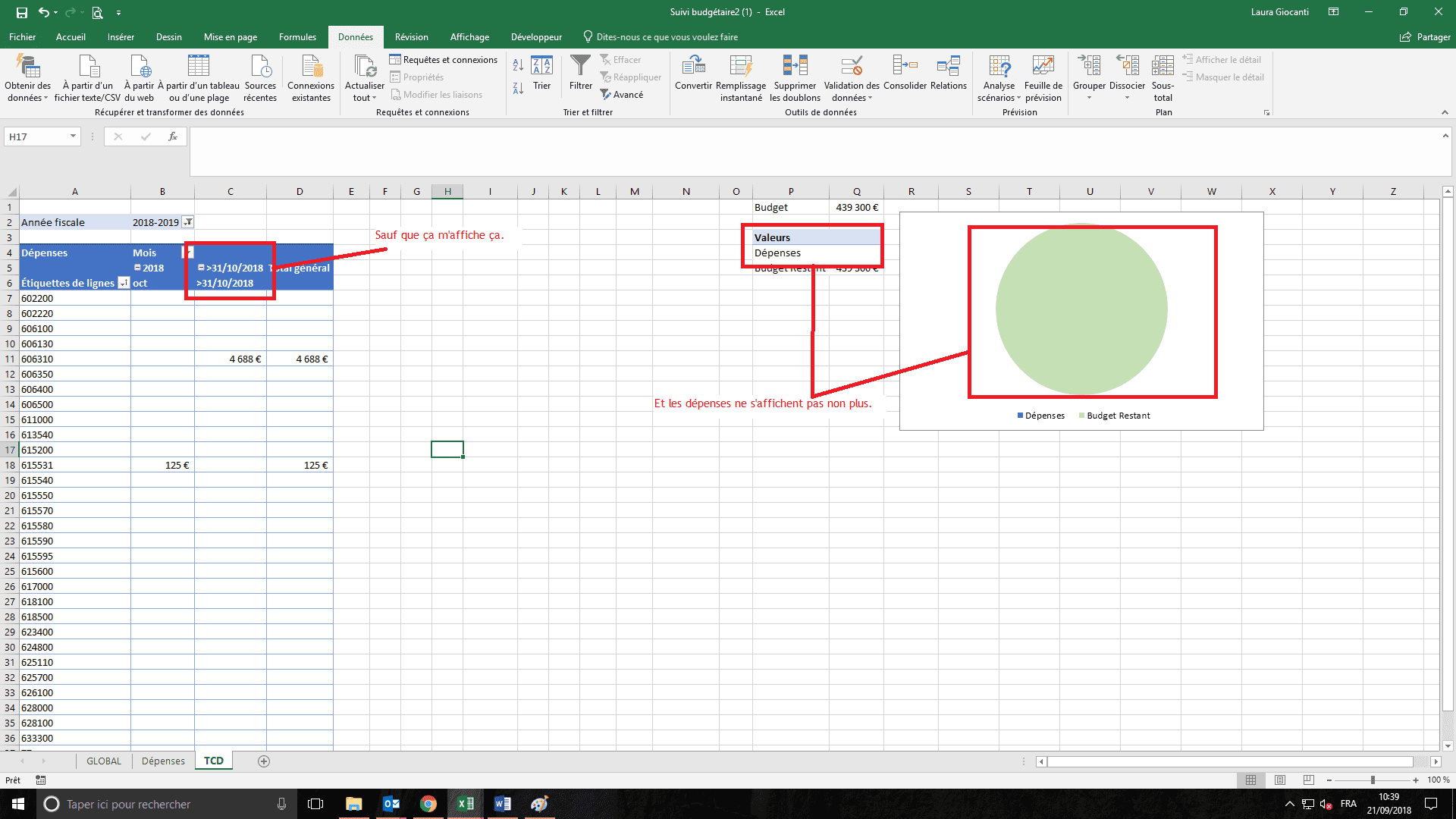The height and width of the screenshot is (819, 1456).
Task: Collapse the >31/10/2018 pivot group
Action: tap(201, 268)
